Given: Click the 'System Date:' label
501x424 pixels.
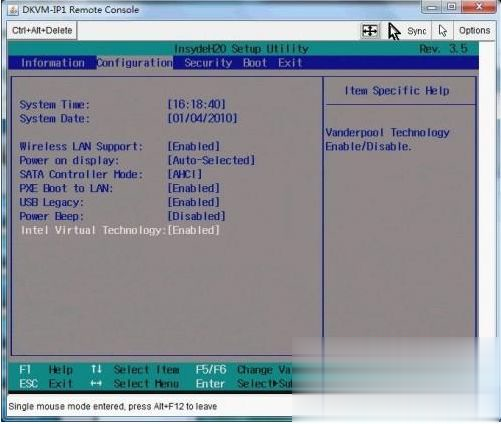Looking at the screenshot, I should [55, 118].
